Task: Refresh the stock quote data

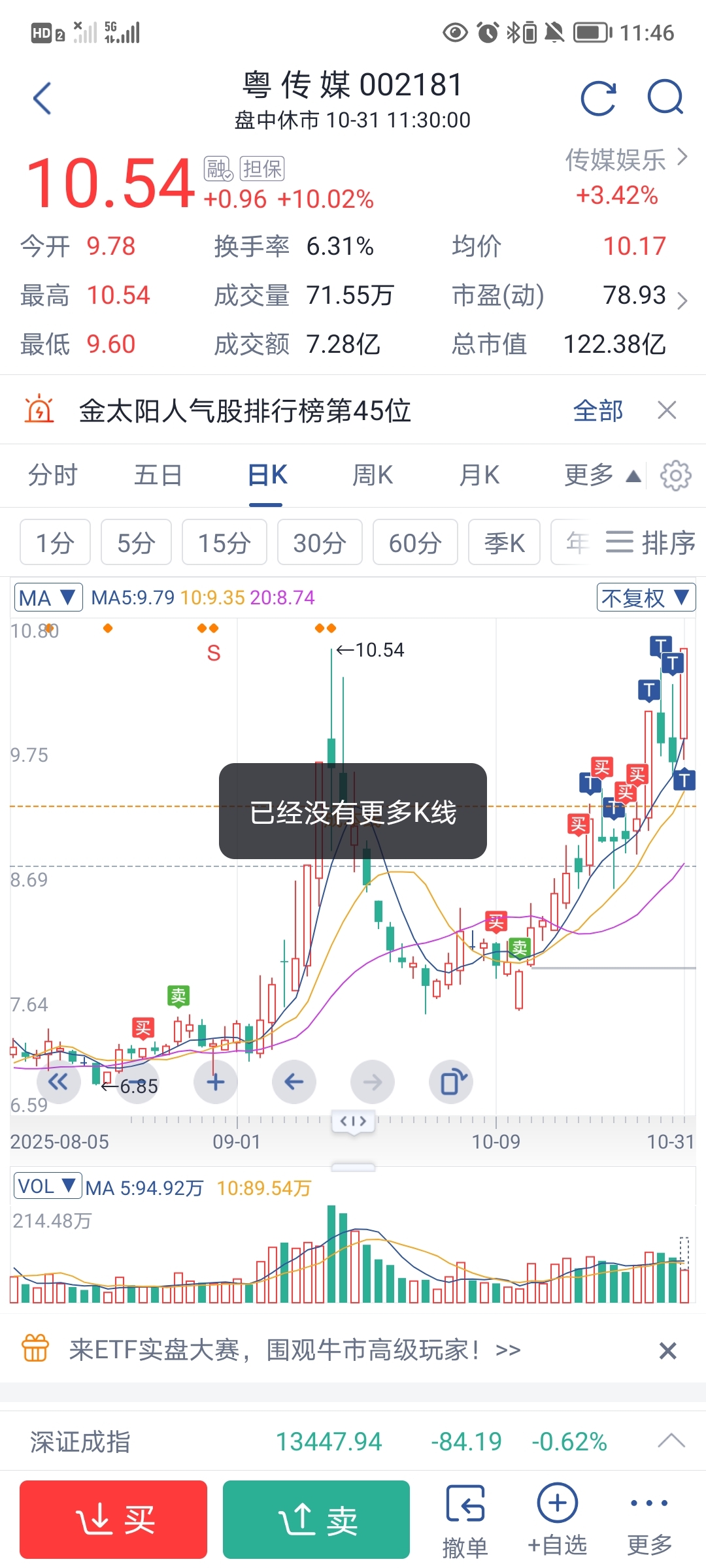Action: pyautogui.click(x=599, y=99)
